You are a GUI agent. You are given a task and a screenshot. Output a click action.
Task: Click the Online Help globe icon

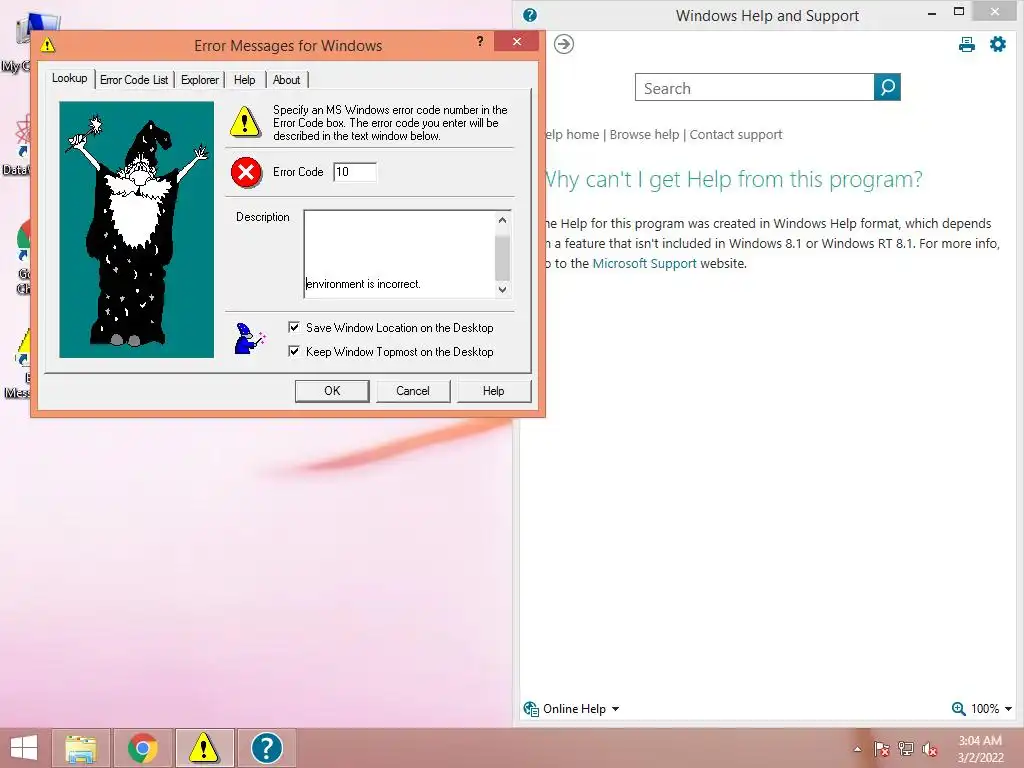tap(531, 709)
